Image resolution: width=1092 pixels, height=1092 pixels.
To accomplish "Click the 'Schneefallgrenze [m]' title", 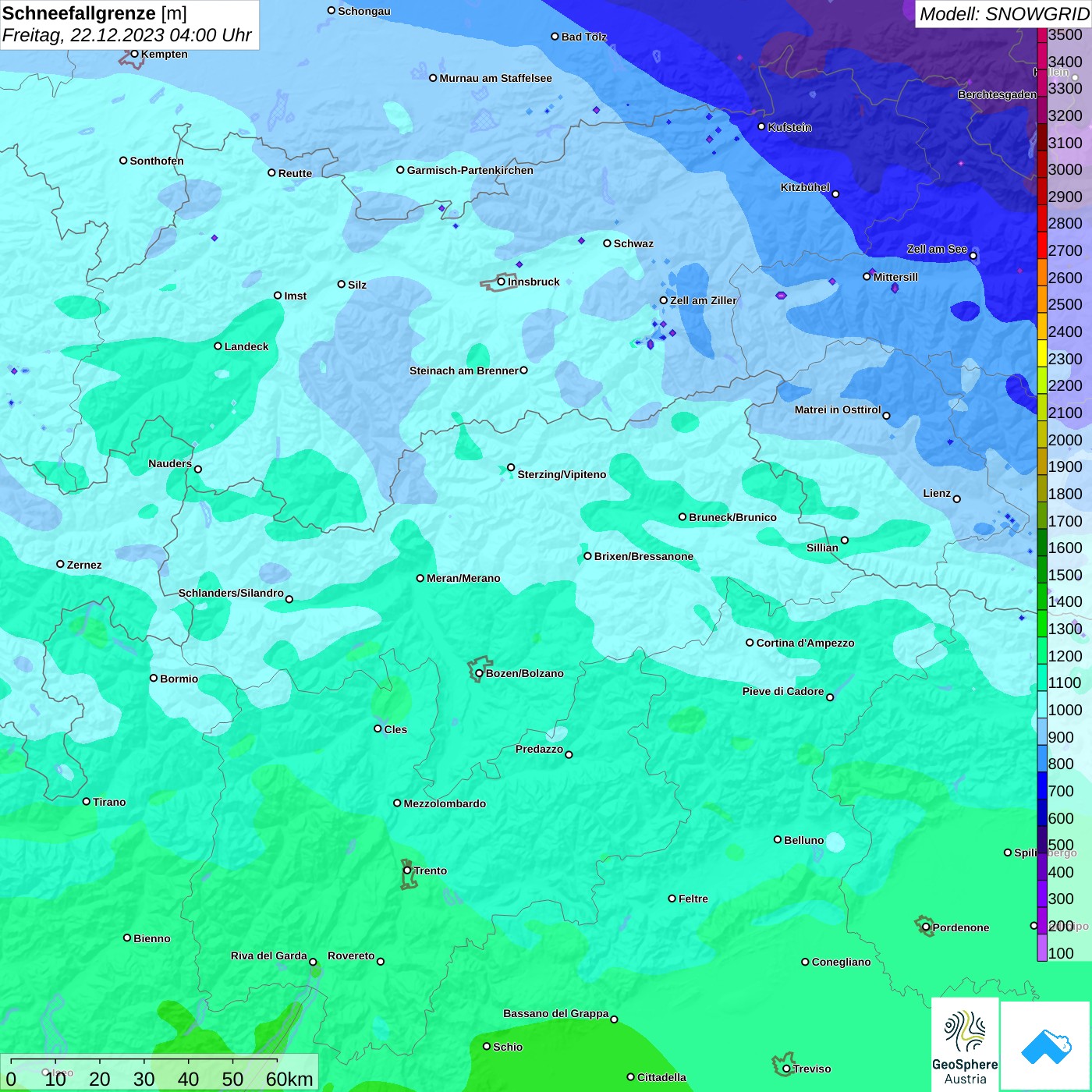I will [x=94, y=13].
